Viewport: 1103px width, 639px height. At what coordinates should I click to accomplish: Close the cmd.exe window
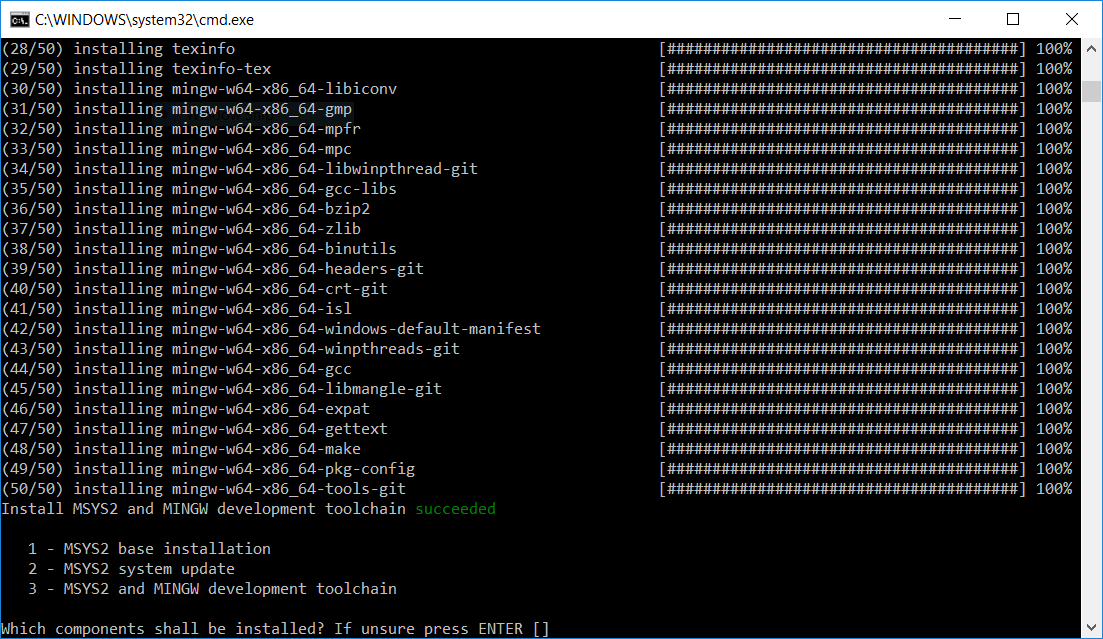coord(1072,19)
